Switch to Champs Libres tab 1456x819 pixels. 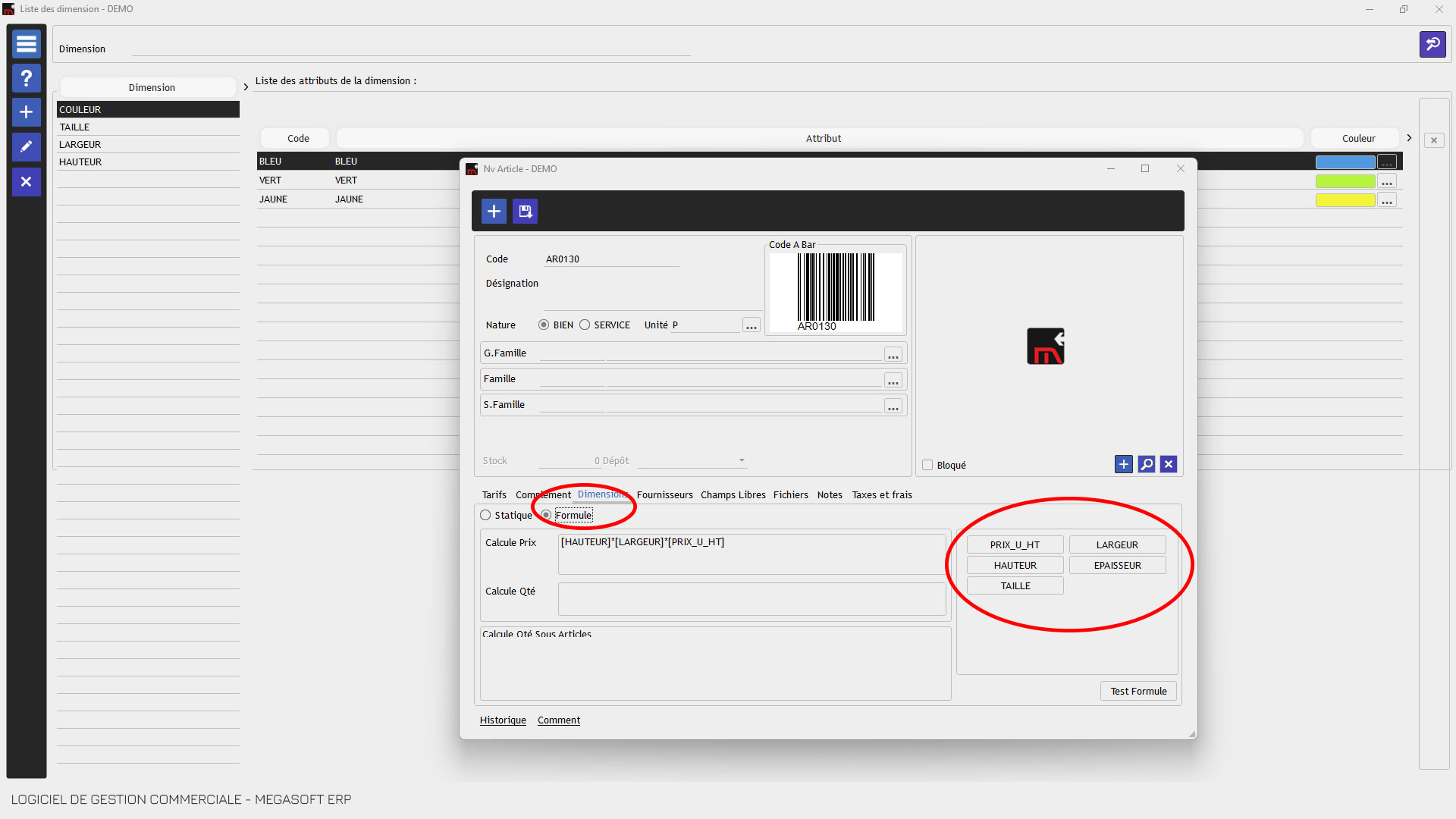pyautogui.click(x=733, y=494)
